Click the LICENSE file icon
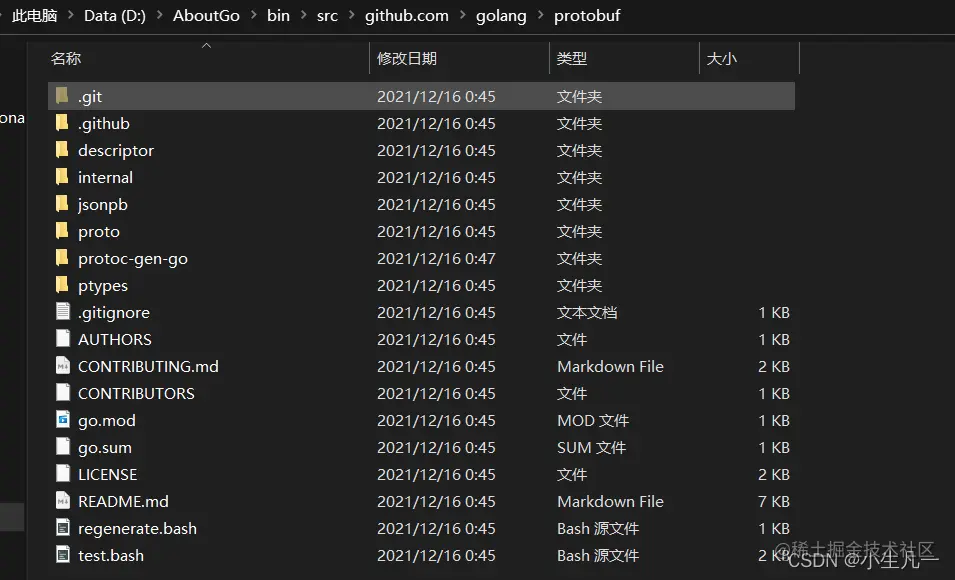Image resolution: width=955 pixels, height=580 pixels. point(63,473)
